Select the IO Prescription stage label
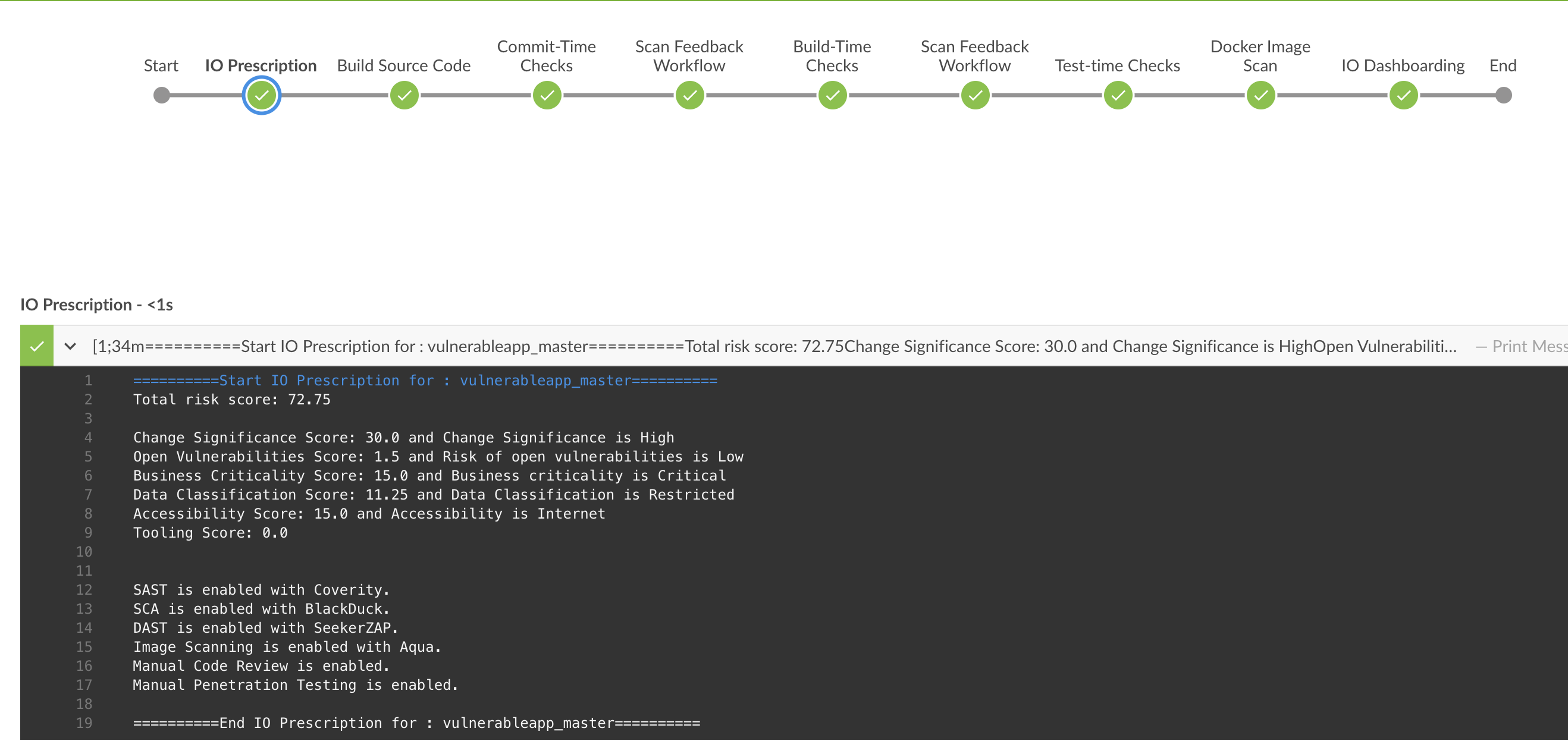This screenshot has width=1568, height=741. click(x=261, y=65)
